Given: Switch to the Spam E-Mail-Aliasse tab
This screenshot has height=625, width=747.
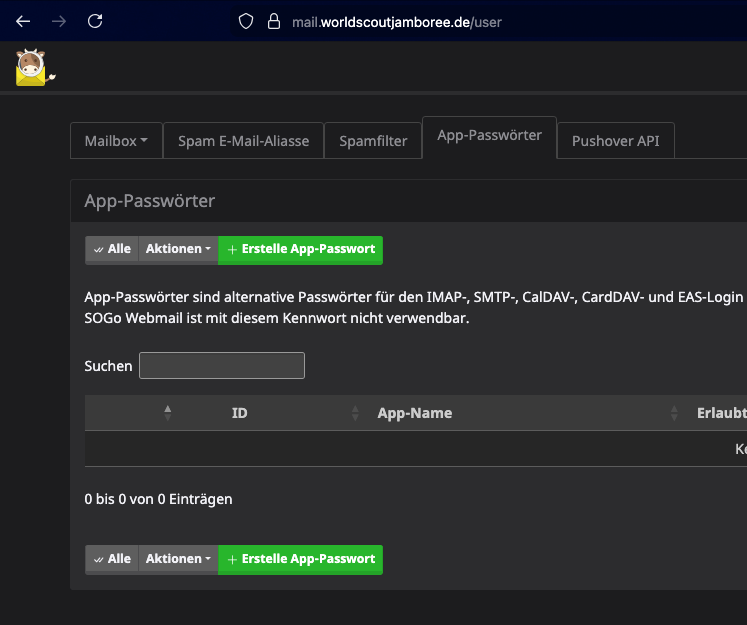Looking at the screenshot, I should [243, 141].
